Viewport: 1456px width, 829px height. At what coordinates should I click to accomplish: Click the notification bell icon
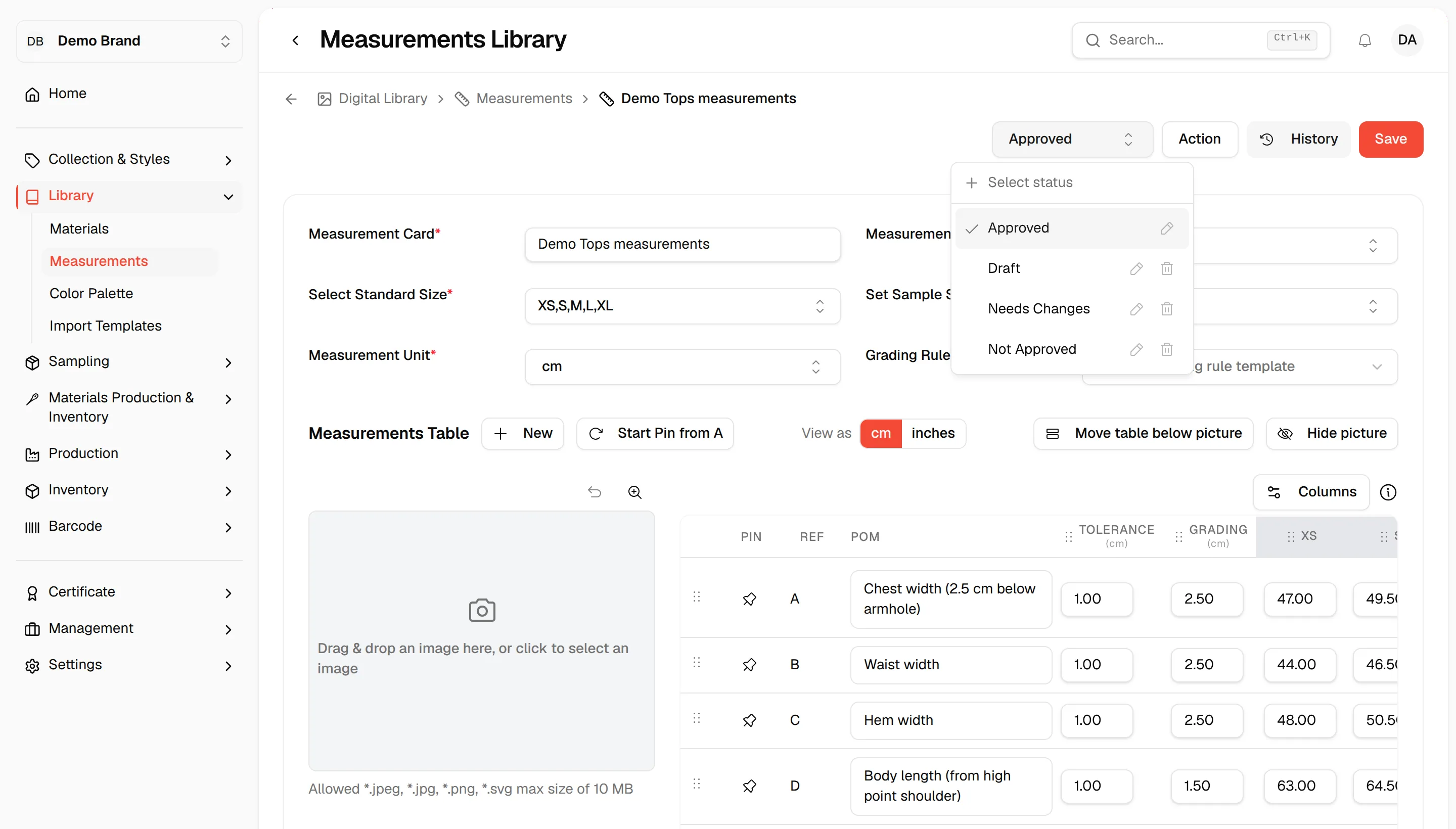(1364, 40)
